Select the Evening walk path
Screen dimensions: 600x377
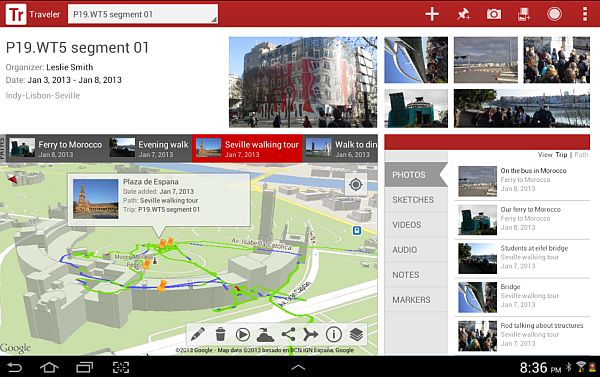coord(149,149)
